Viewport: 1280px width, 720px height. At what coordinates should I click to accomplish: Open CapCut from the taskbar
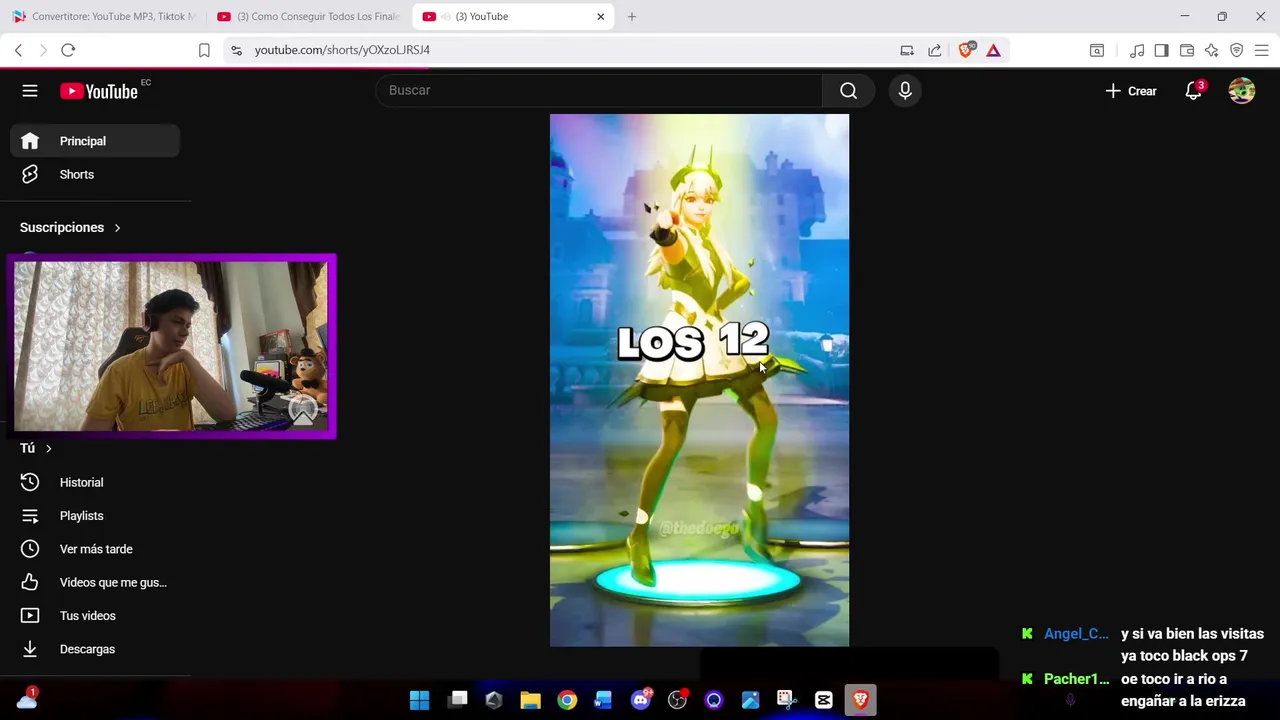click(x=824, y=700)
